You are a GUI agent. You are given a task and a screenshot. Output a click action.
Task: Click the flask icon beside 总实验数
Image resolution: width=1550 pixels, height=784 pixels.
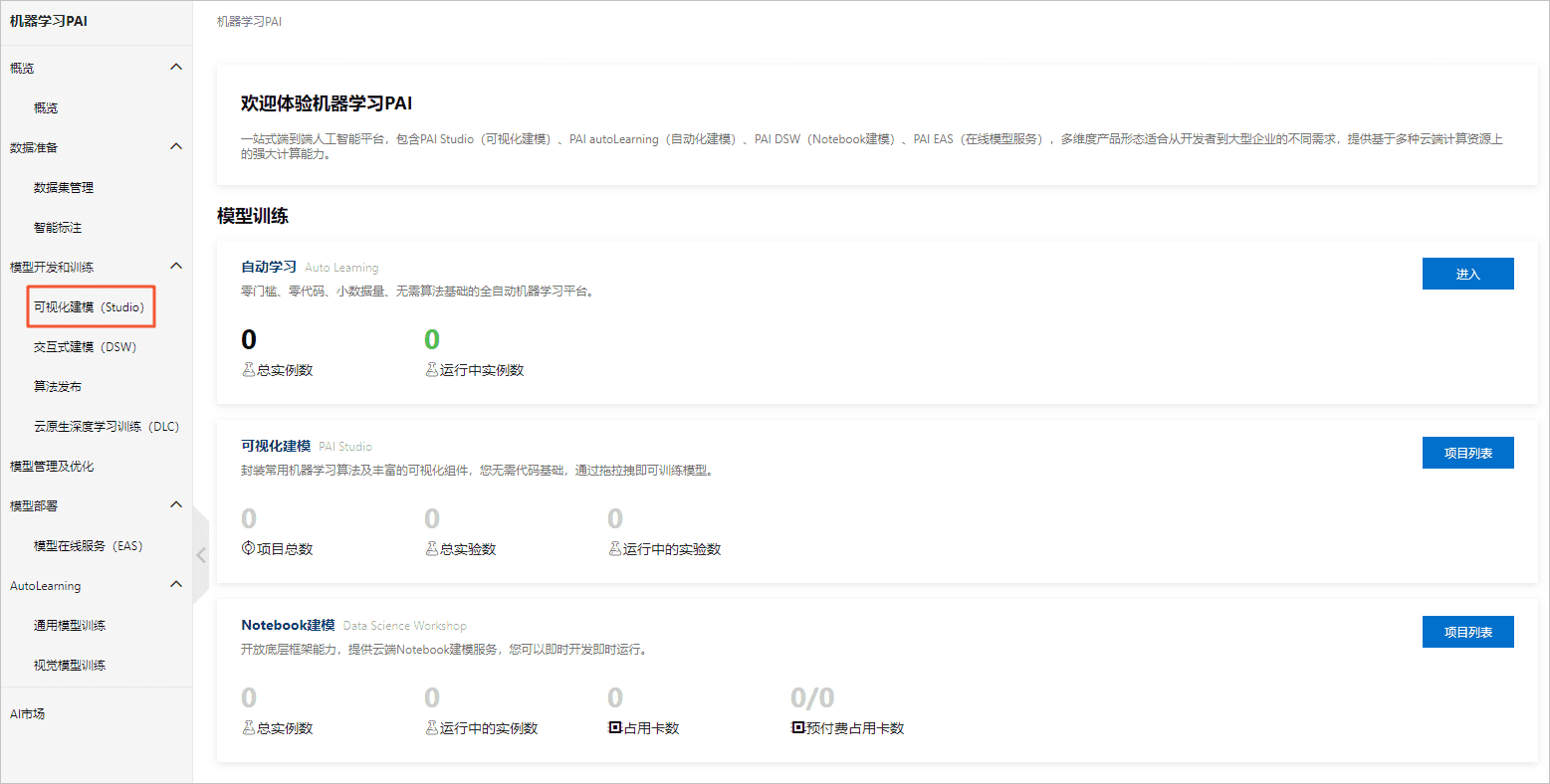pos(431,547)
